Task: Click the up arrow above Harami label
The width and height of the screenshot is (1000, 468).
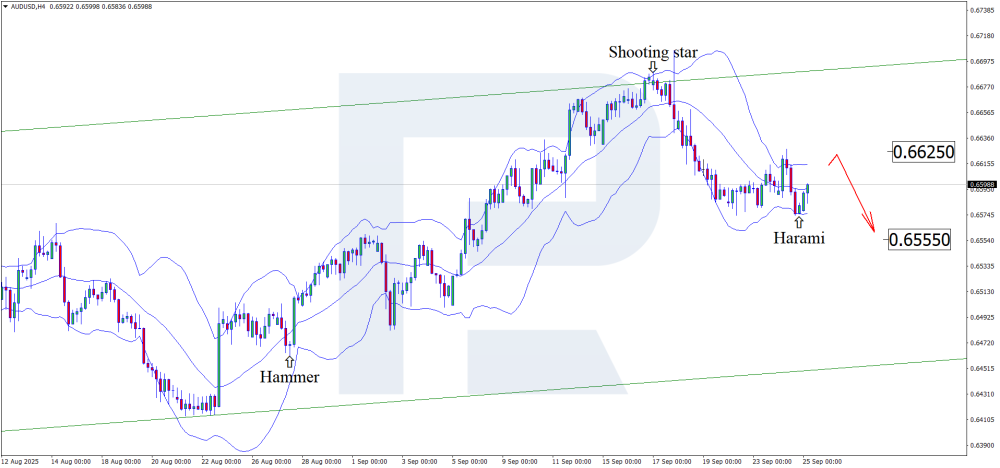Action: pyautogui.click(x=798, y=222)
